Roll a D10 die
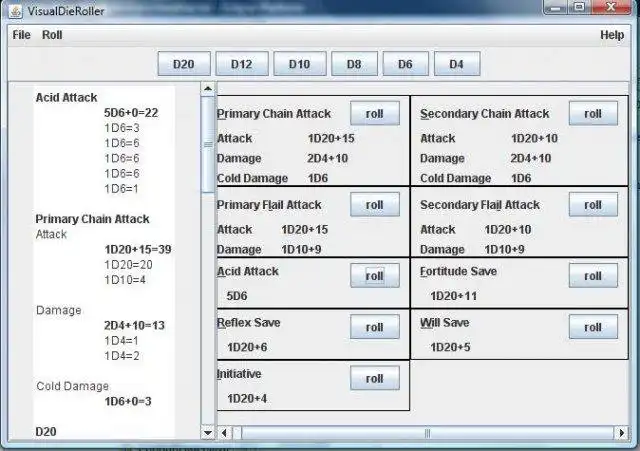 pos(300,64)
